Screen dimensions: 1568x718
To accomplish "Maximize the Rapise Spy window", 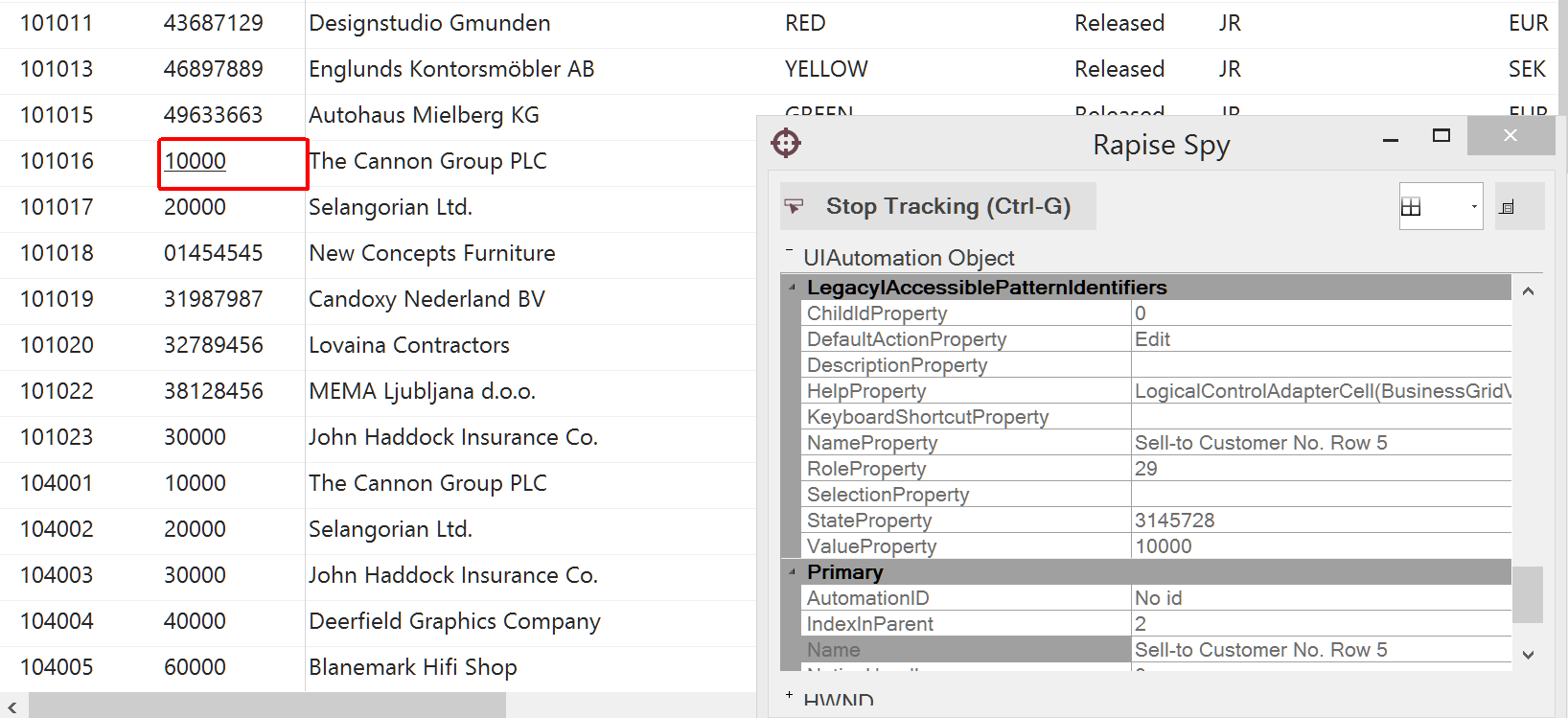I will point(1441,136).
